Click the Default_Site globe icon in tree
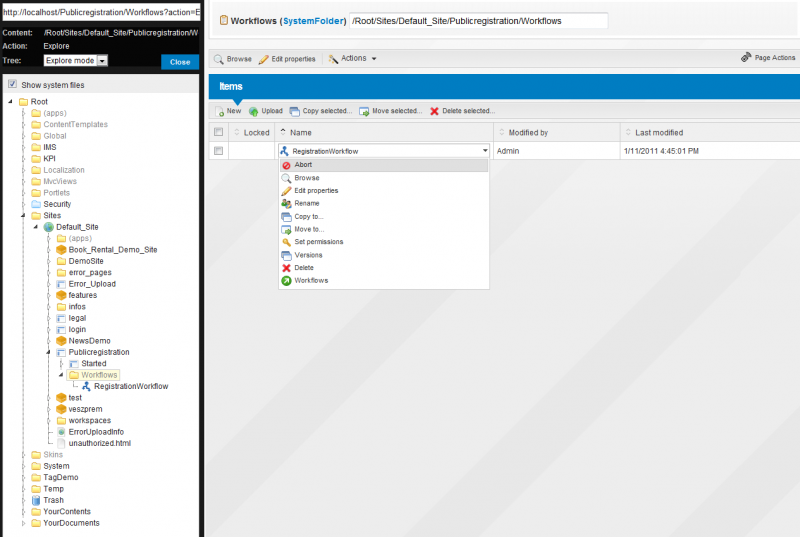Screen dimensions: 800x537 (48, 227)
